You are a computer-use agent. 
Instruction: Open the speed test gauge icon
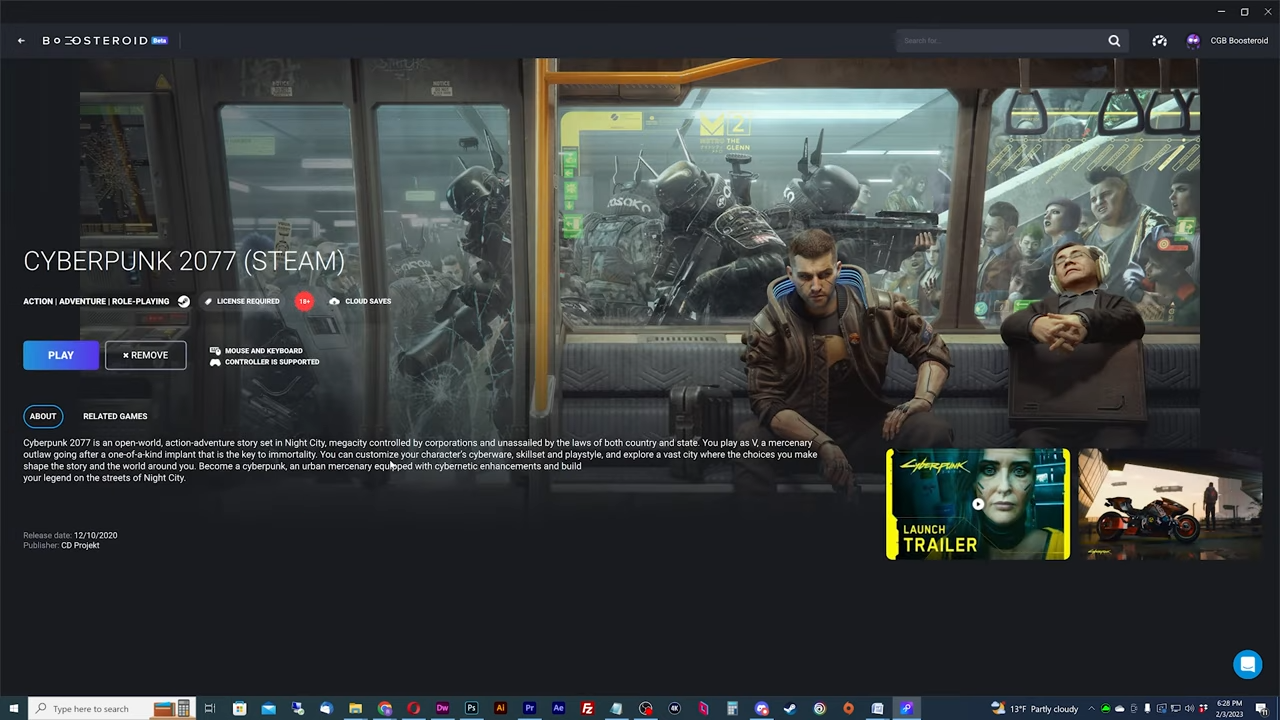coord(1159,41)
